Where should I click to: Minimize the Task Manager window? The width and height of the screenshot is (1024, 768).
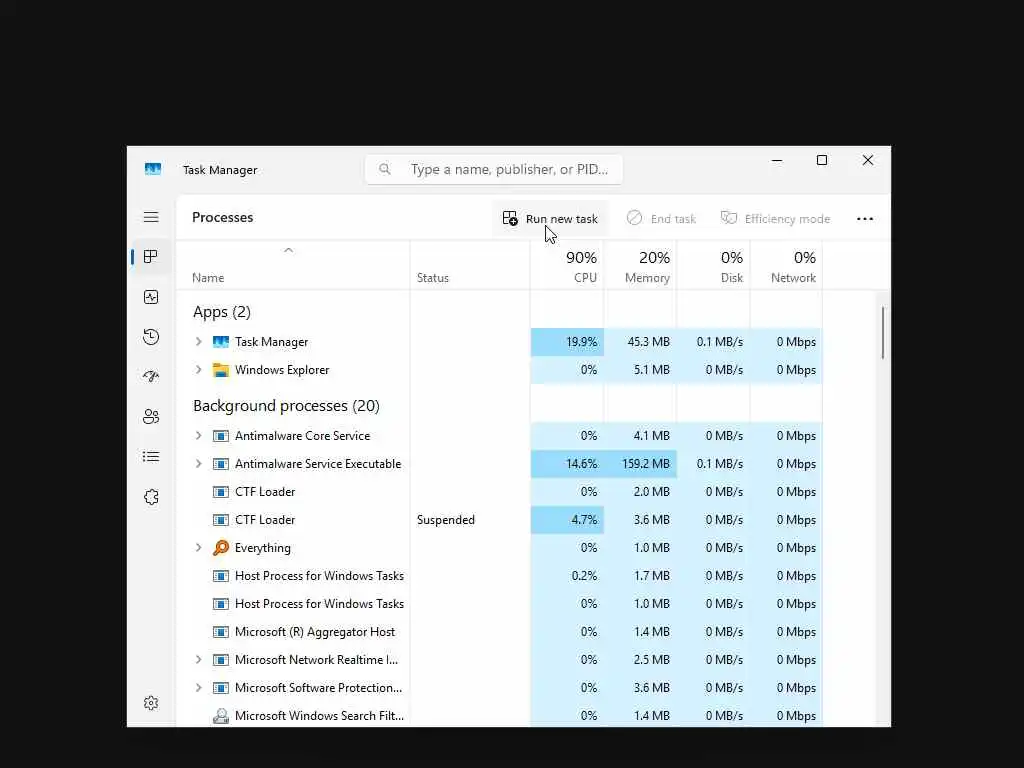point(776,161)
